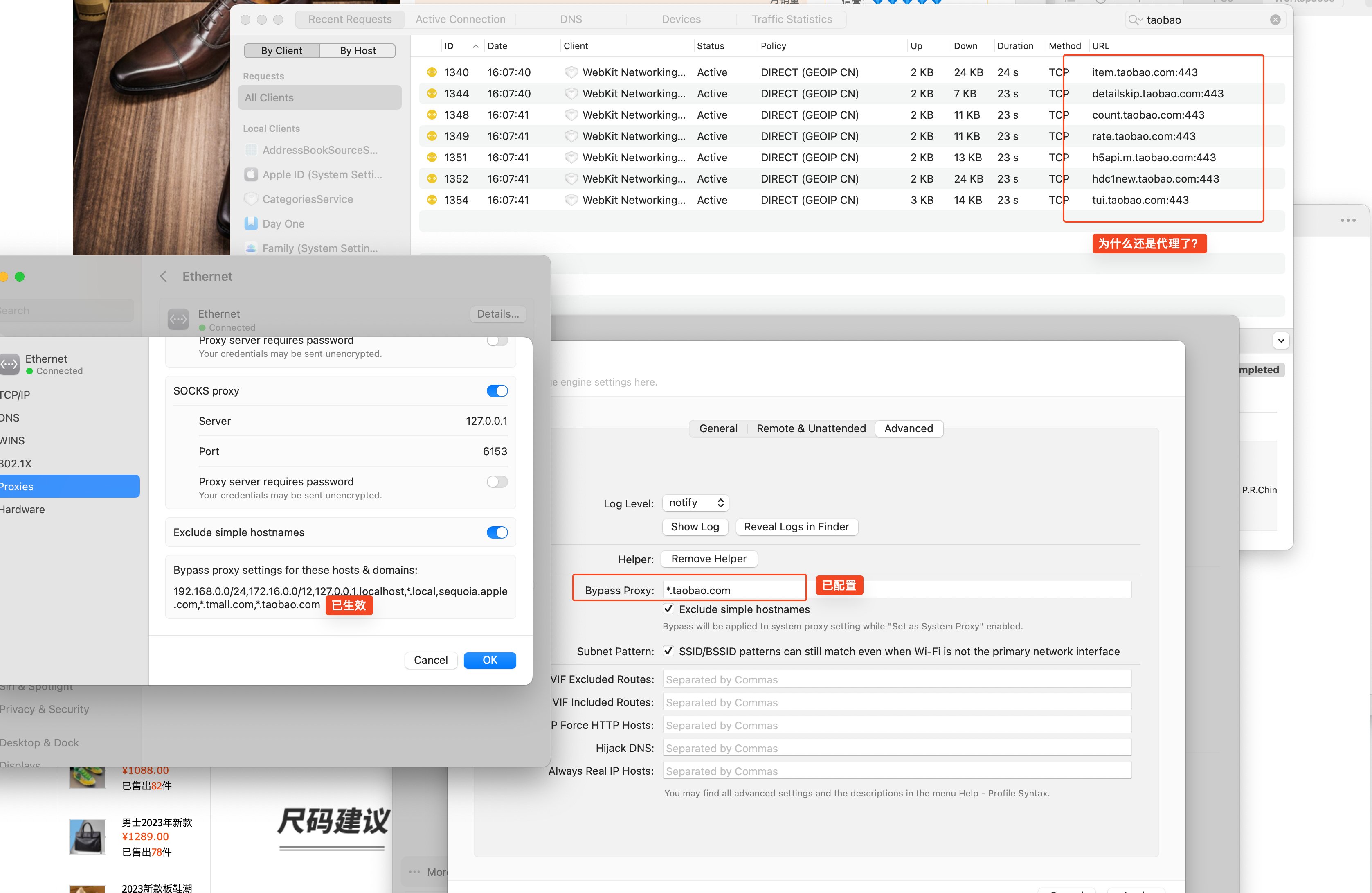Select By Host segment
Image resolution: width=1372 pixels, height=893 pixels.
tap(358, 50)
